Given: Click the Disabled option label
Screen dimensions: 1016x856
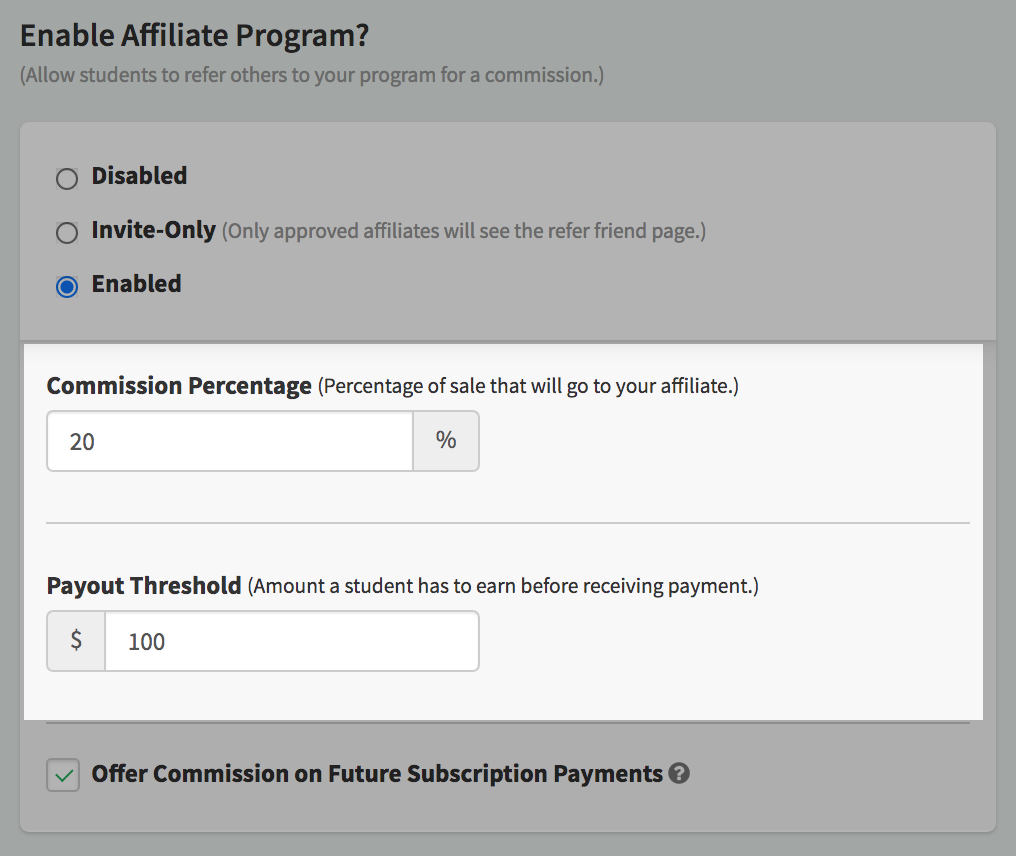Looking at the screenshot, I should (x=139, y=176).
